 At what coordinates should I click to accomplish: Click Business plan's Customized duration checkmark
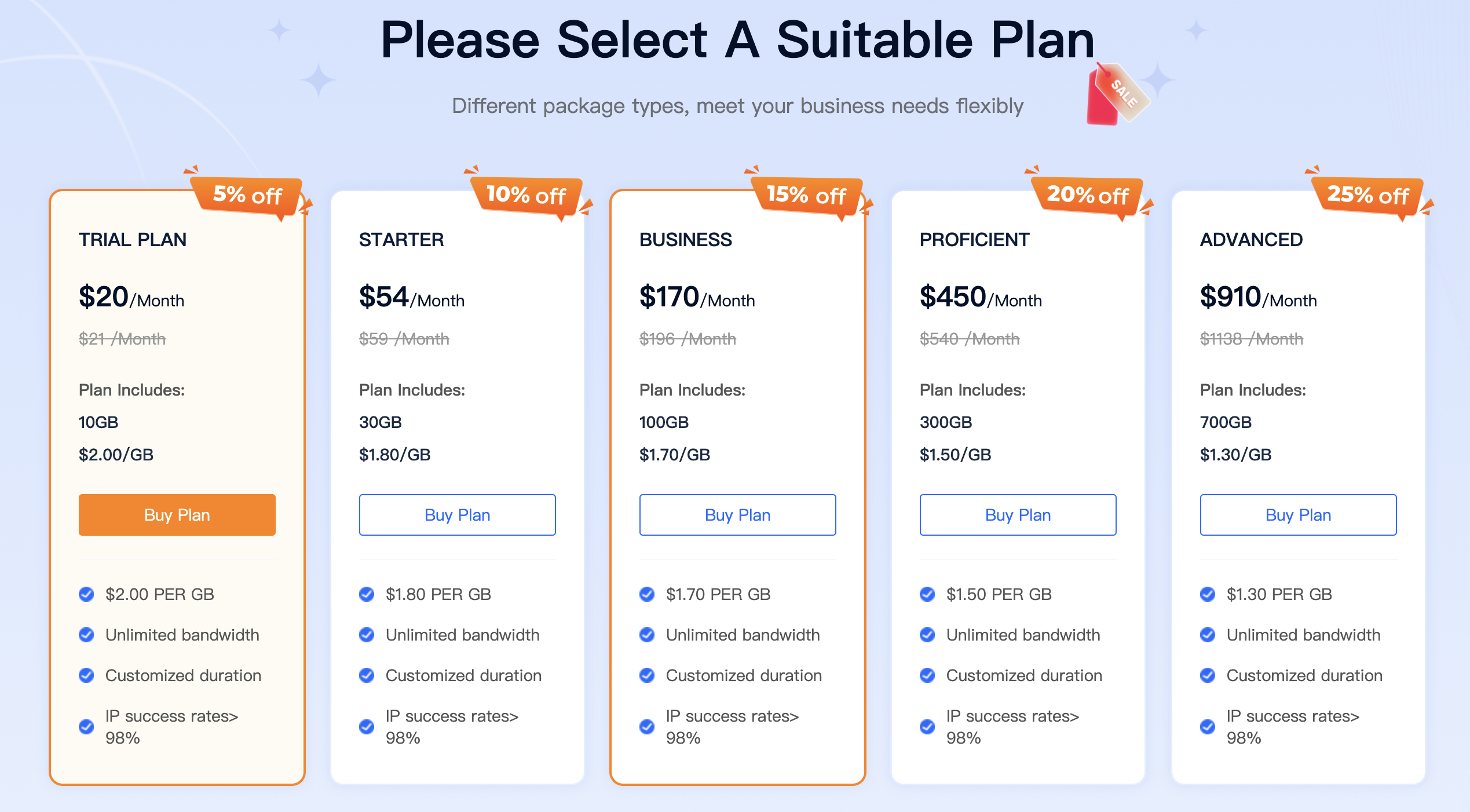[647, 675]
